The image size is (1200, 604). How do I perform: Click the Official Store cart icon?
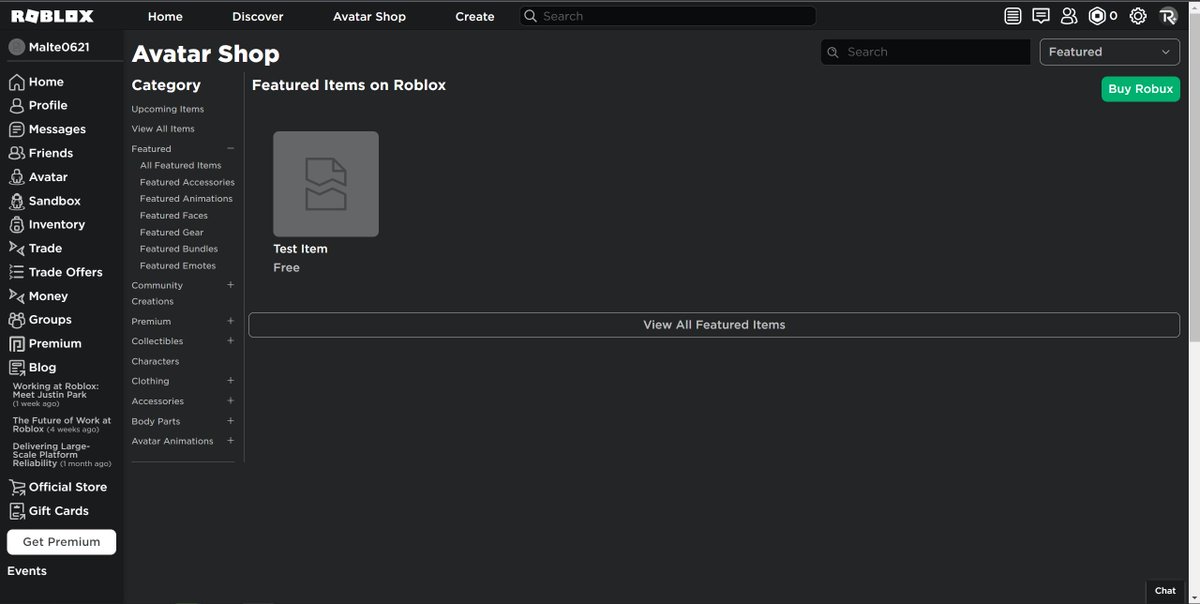pos(16,487)
